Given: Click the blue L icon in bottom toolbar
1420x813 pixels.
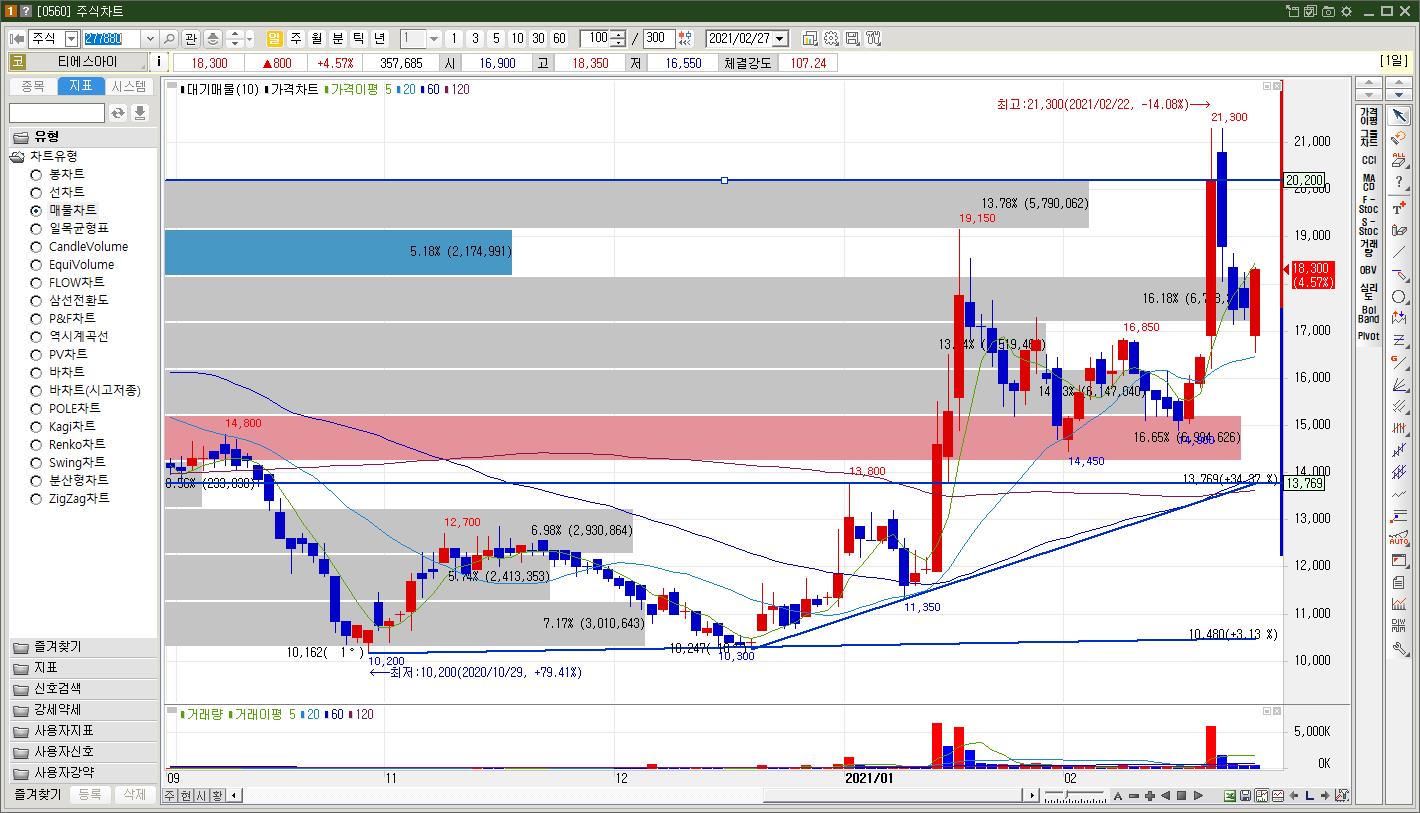Looking at the screenshot, I should [1309, 796].
